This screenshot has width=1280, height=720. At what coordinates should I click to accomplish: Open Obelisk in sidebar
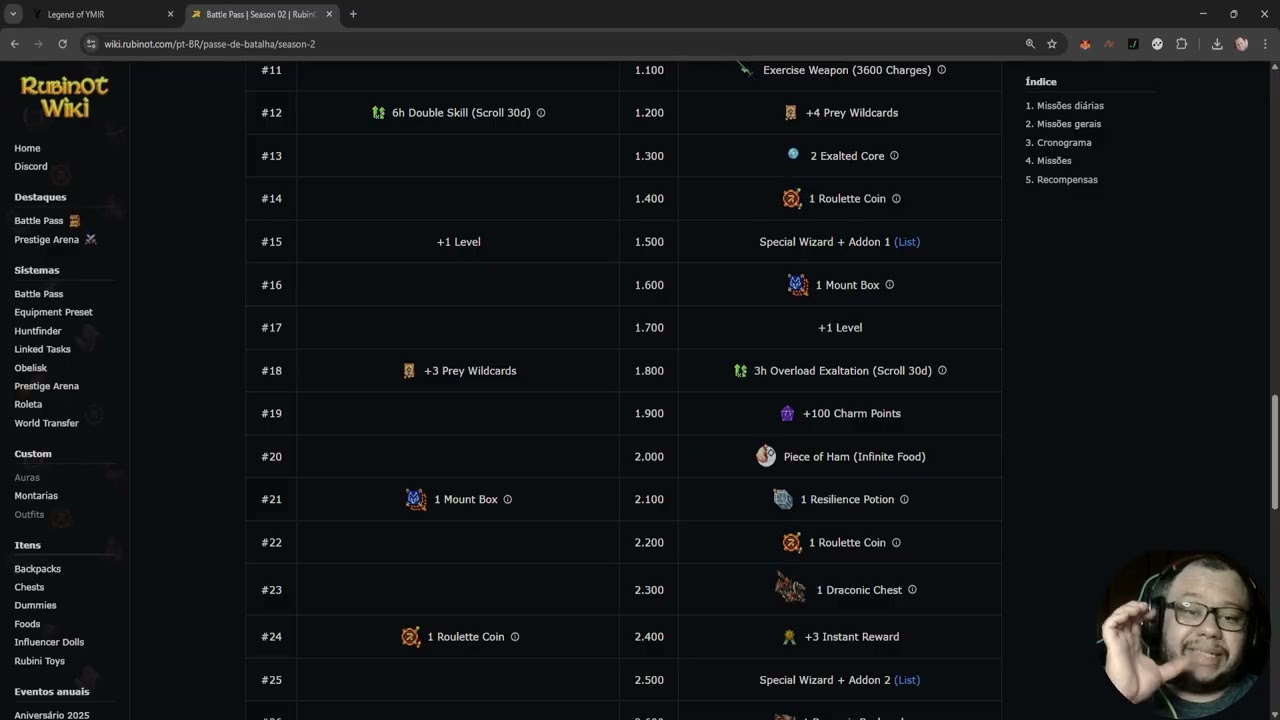[31, 368]
